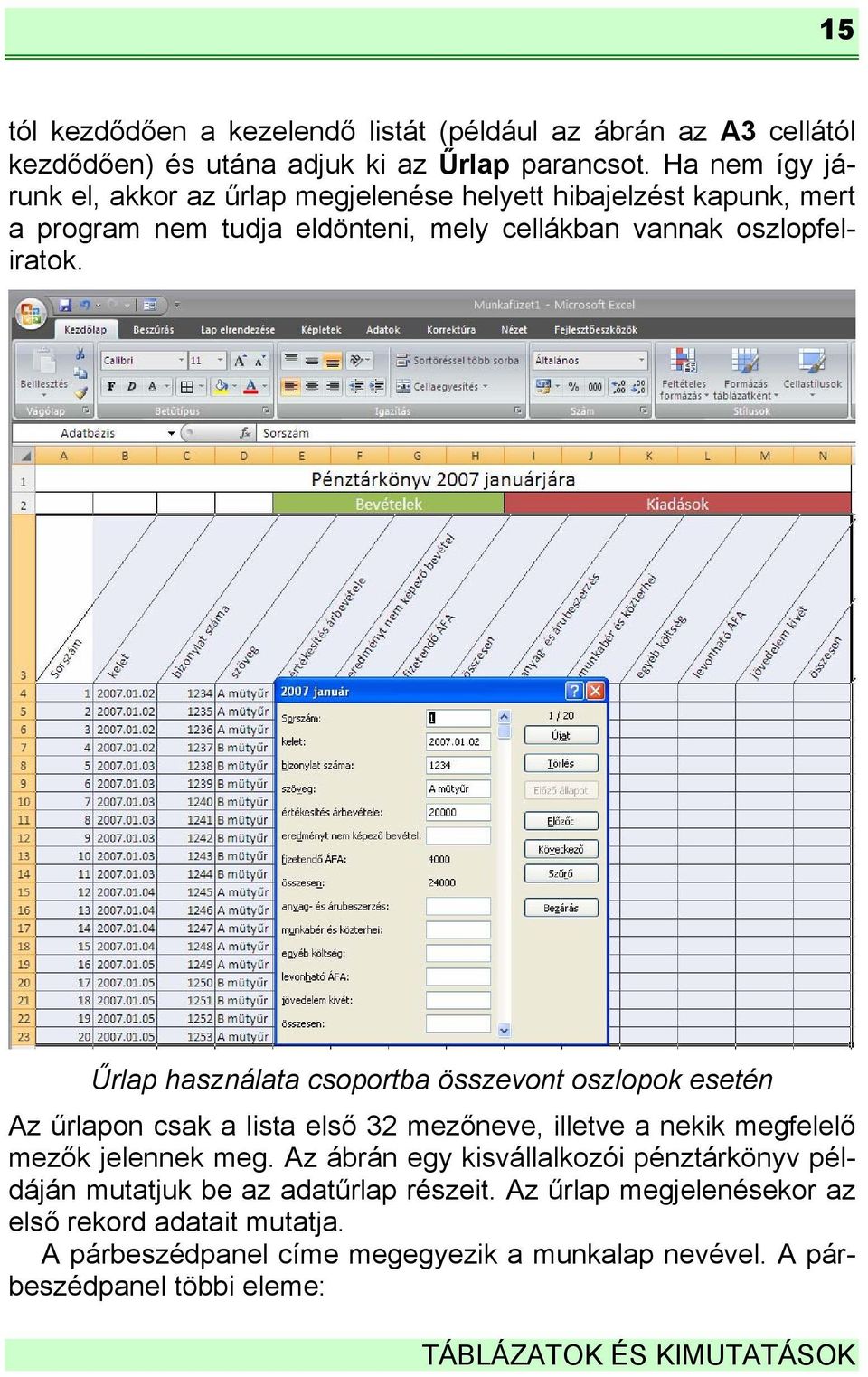
Task: Click text orientation icon
Action: [x=358, y=361]
